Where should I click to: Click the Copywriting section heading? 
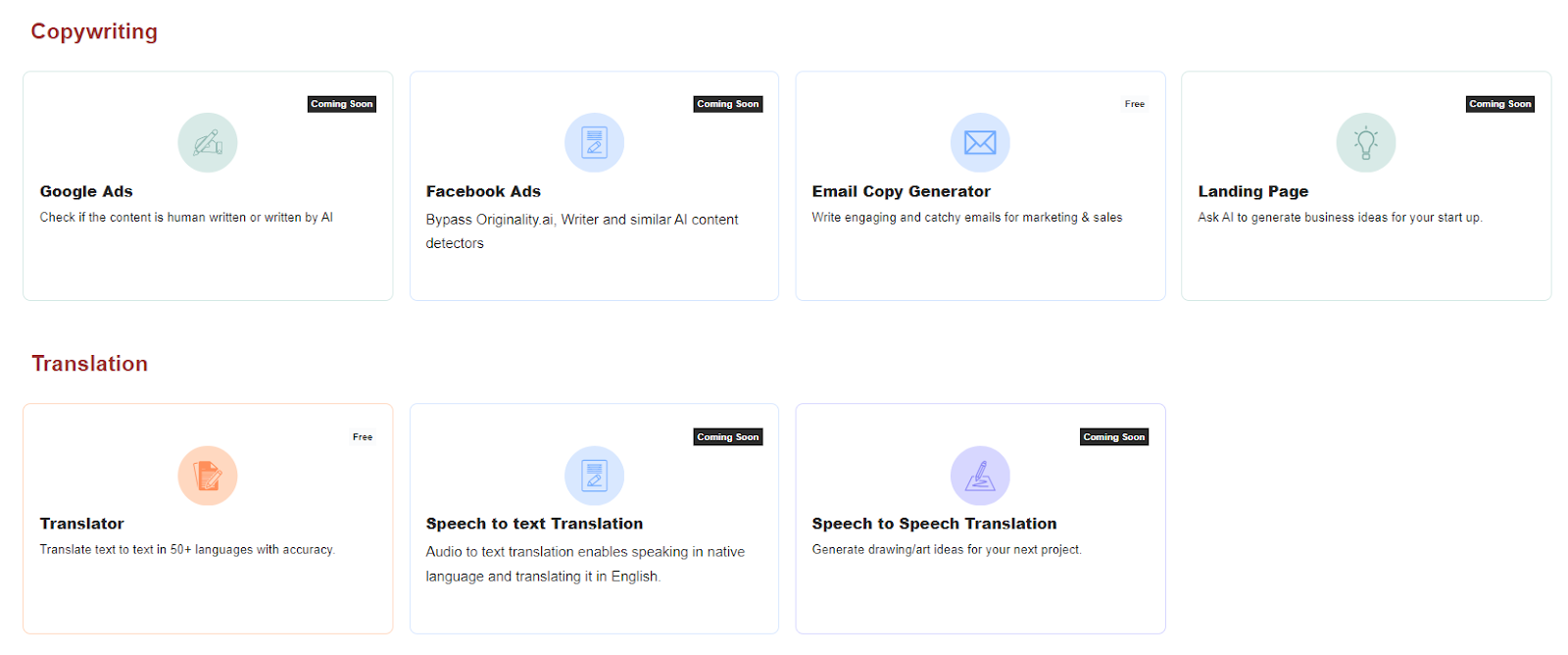click(94, 31)
